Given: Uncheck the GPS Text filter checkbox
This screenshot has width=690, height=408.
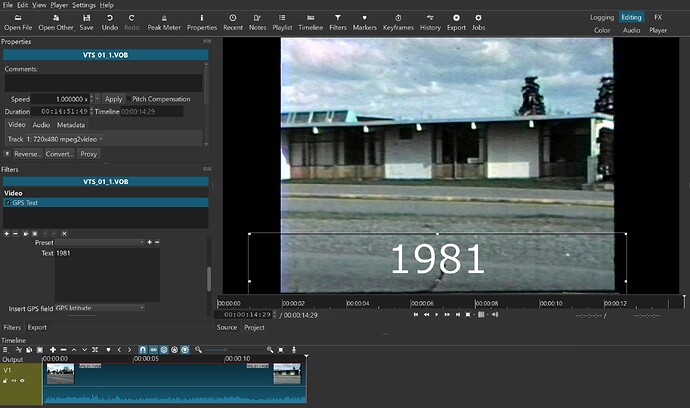Looking at the screenshot, I should [7, 202].
